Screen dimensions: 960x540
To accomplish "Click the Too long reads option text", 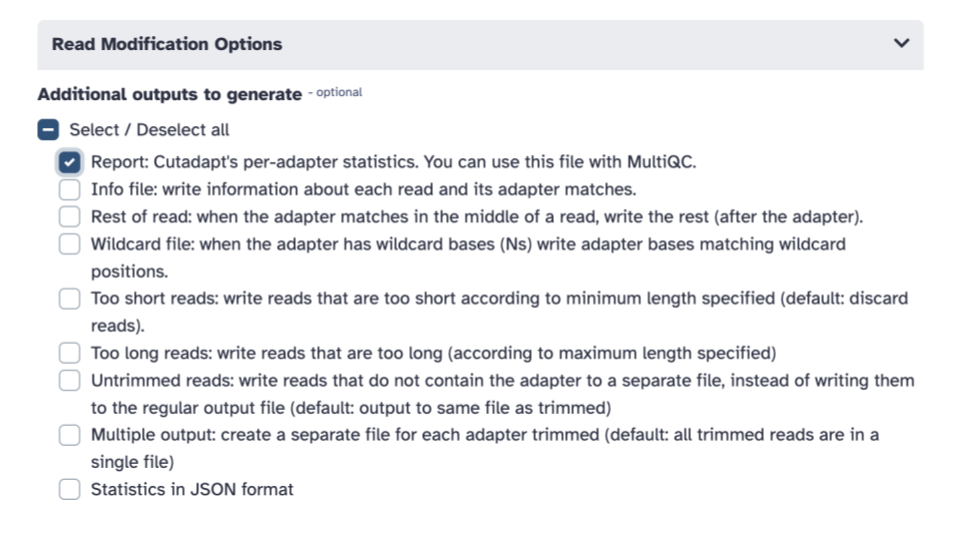I will point(433,352).
